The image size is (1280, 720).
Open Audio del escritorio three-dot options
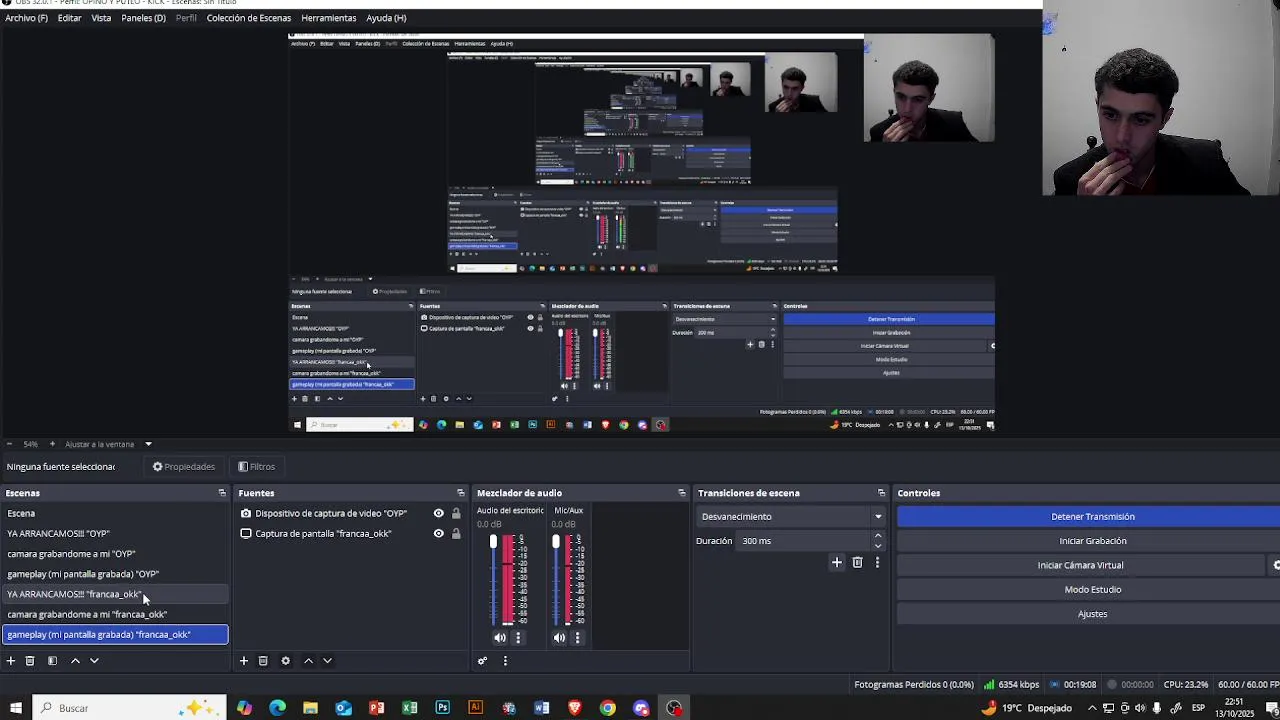518,638
